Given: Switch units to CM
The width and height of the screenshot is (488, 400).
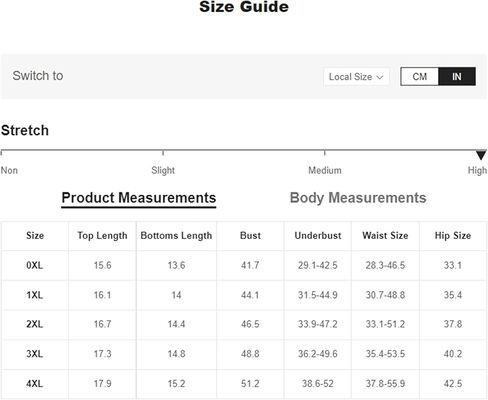Looking at the screenshot, I should [x=419, y=77].
